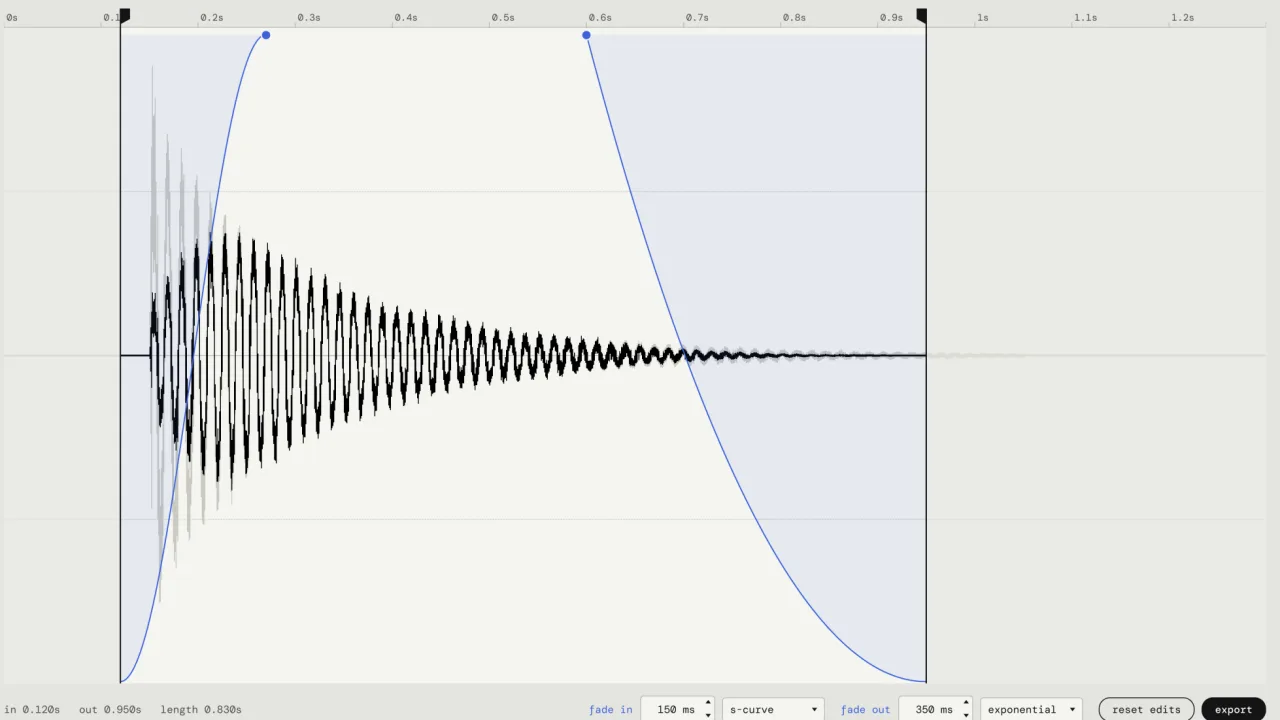Click the fade in duration field
Screen dimensions: 1280x720
pos(675,709)
